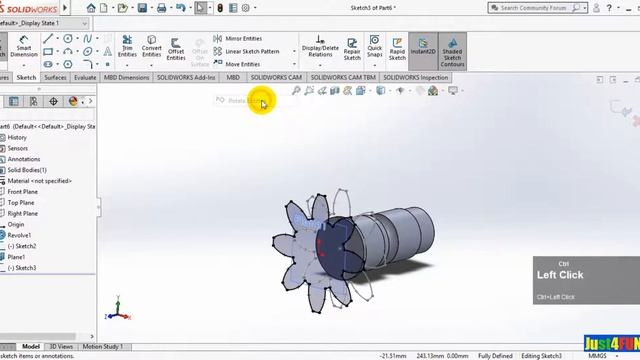Select the sketch Text tool
Screen dimensions: 640x360
point(107,52)
